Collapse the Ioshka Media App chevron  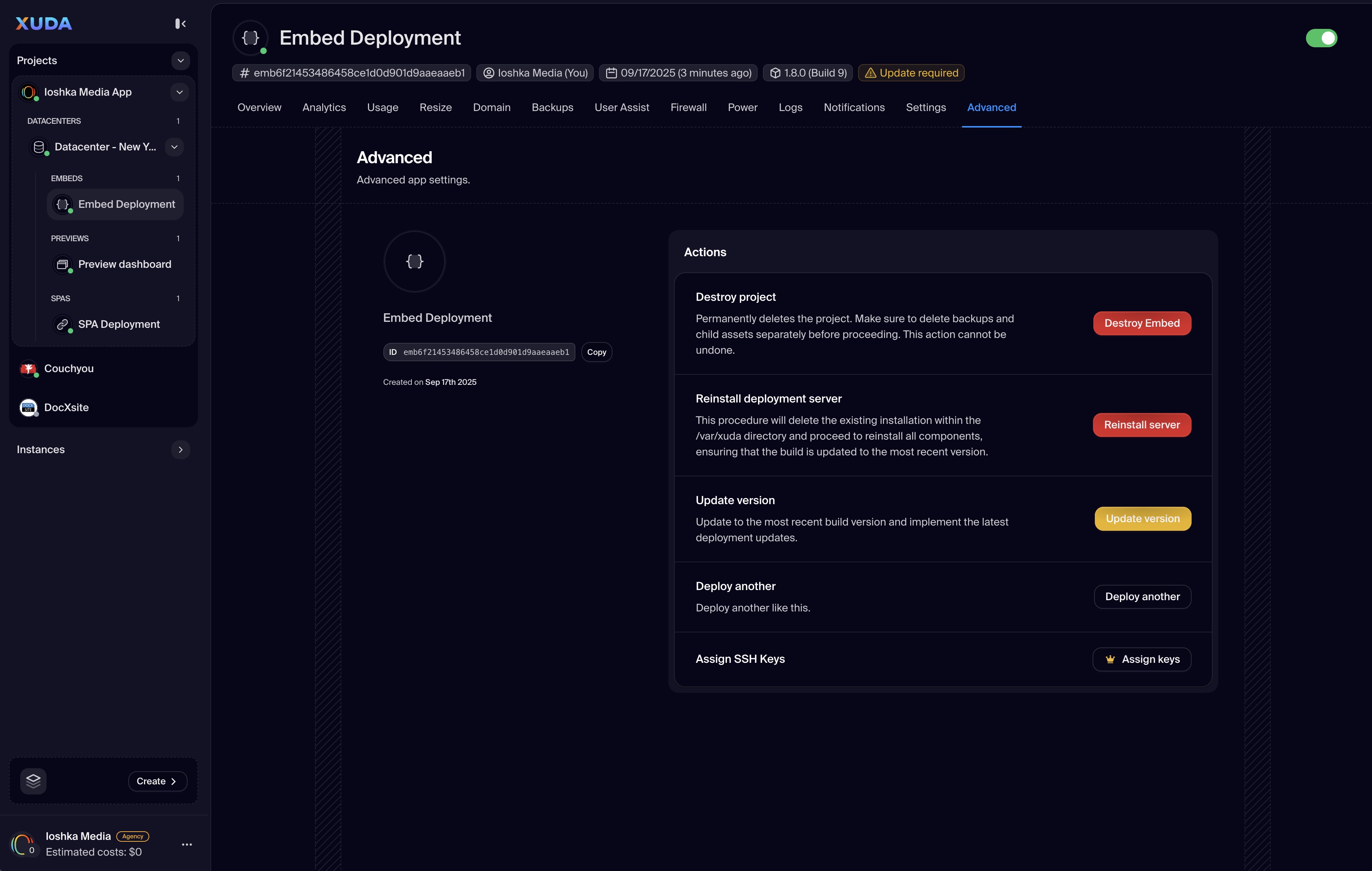point(180,92)
